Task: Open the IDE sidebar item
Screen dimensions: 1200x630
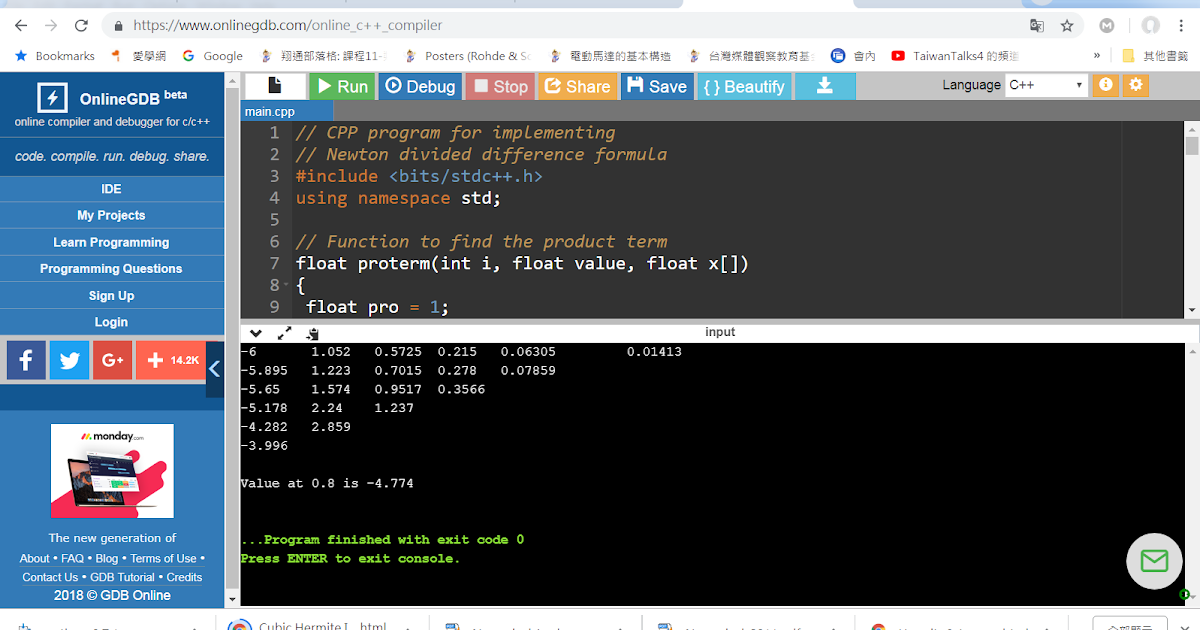Action: coord(111,189)
